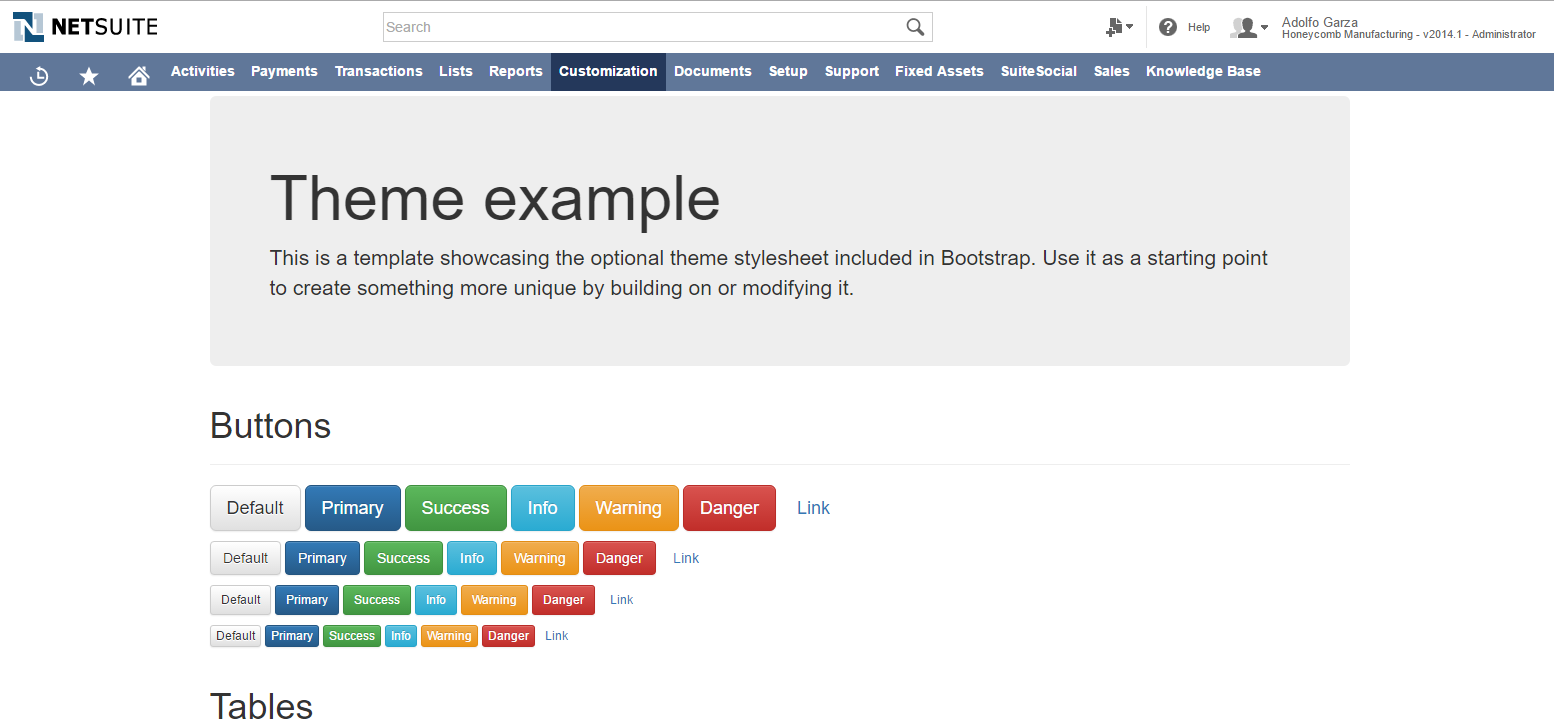Click the third-row Success button
1554x728 pixels.
pos(377,600)
